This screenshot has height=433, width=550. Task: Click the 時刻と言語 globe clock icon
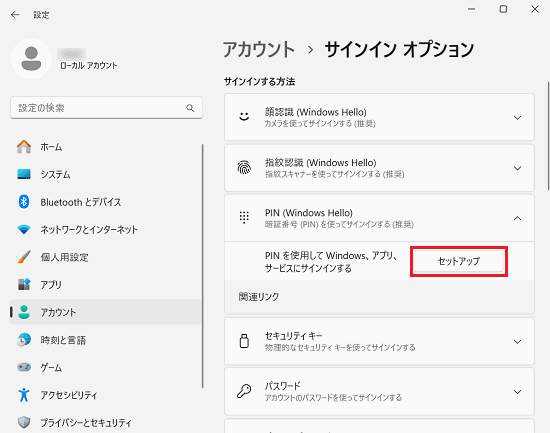24,340
